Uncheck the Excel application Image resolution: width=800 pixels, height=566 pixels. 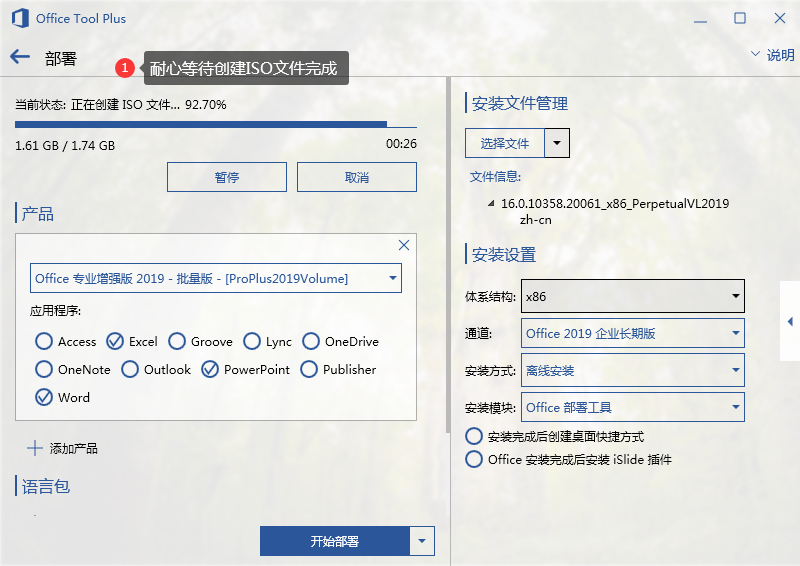pyautogui.click(x=115, y=341)
